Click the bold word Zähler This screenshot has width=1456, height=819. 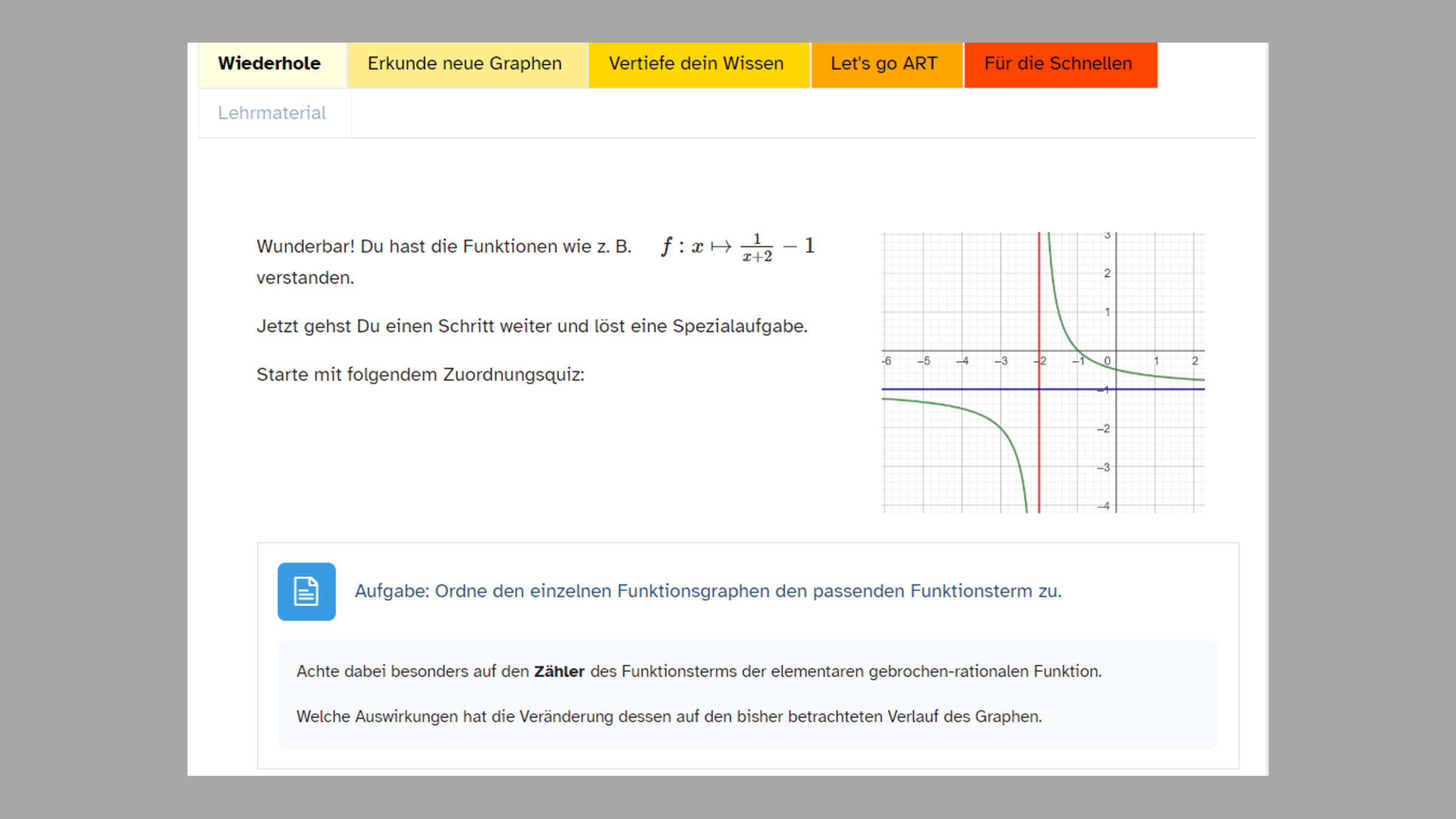559,672
